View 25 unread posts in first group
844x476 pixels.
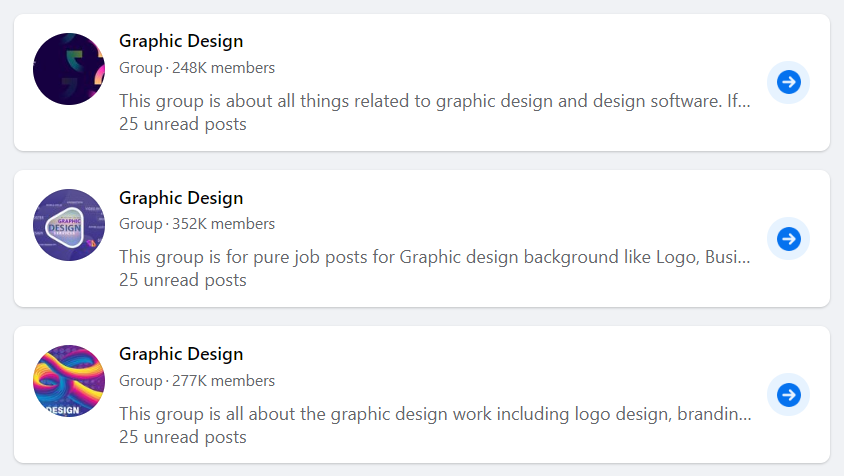(182, 124)
